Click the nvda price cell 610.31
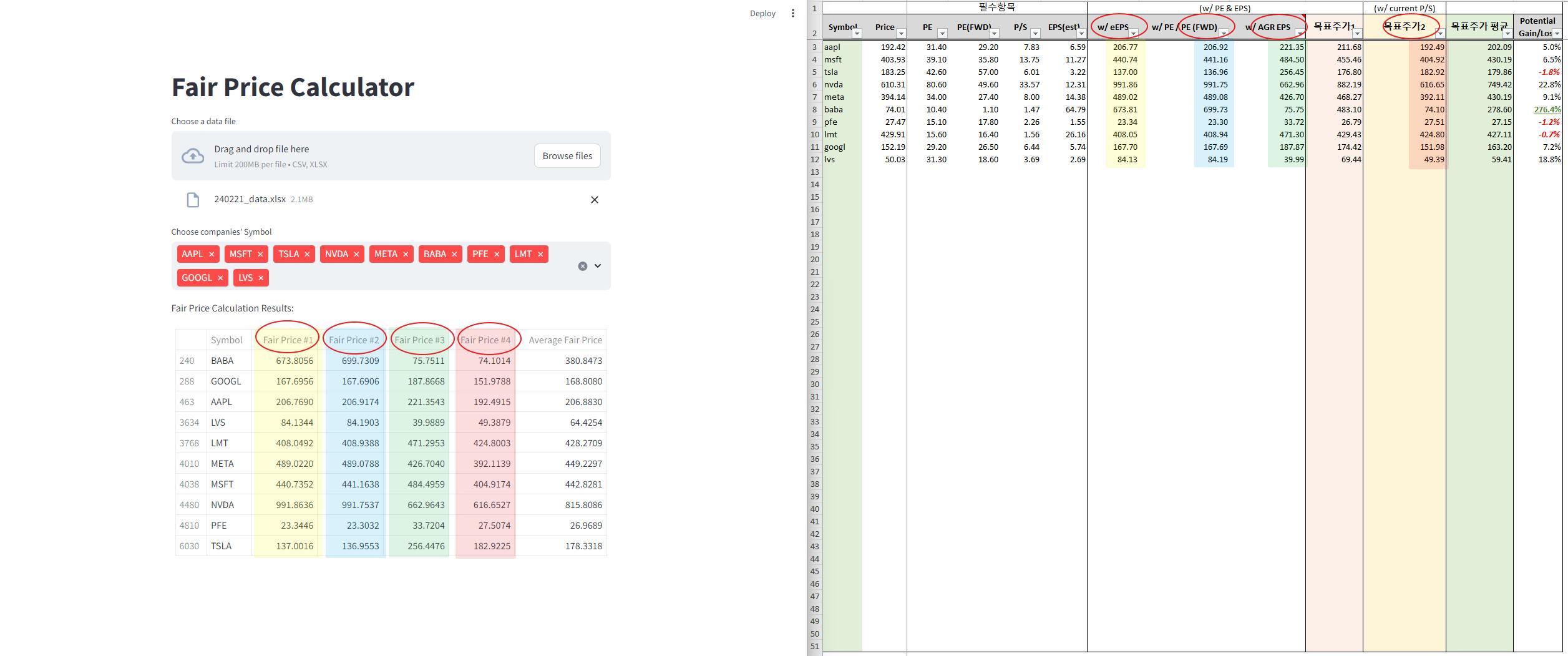Screen dimensions: 1568x656 click(x=885, y=84)
